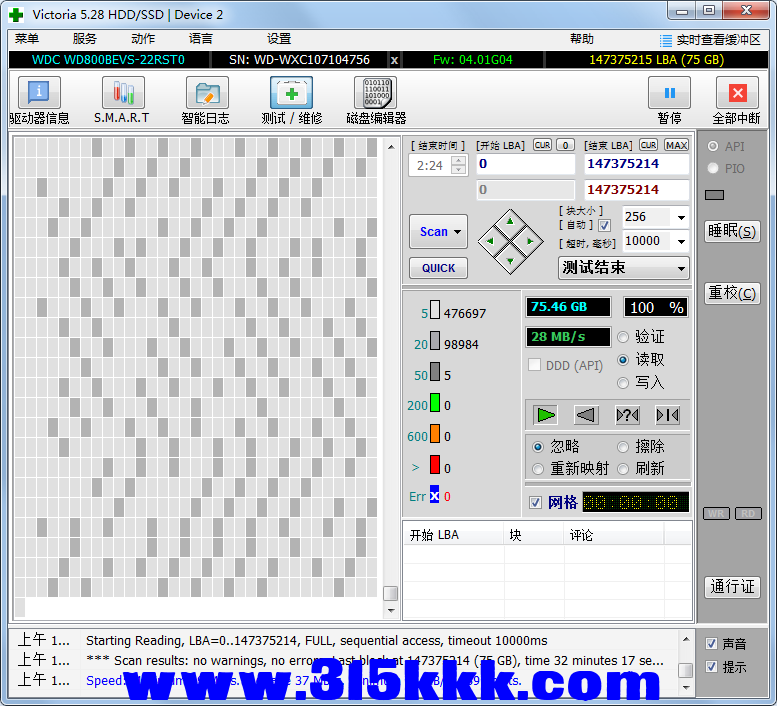Screen dimensions: 777x706
Task: Increase end time with spinner up arrow
Action: (459, 160)
